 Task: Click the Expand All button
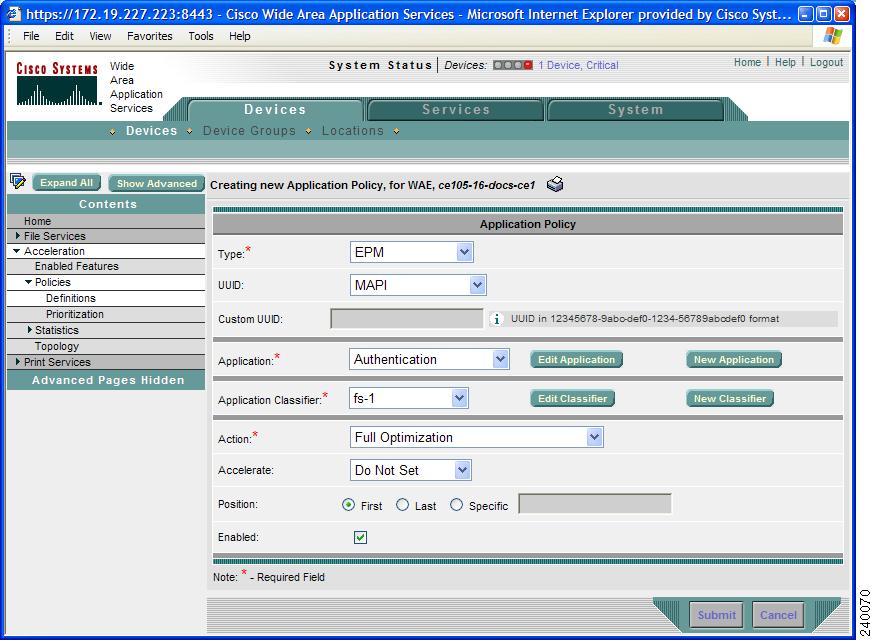(67, 183)
